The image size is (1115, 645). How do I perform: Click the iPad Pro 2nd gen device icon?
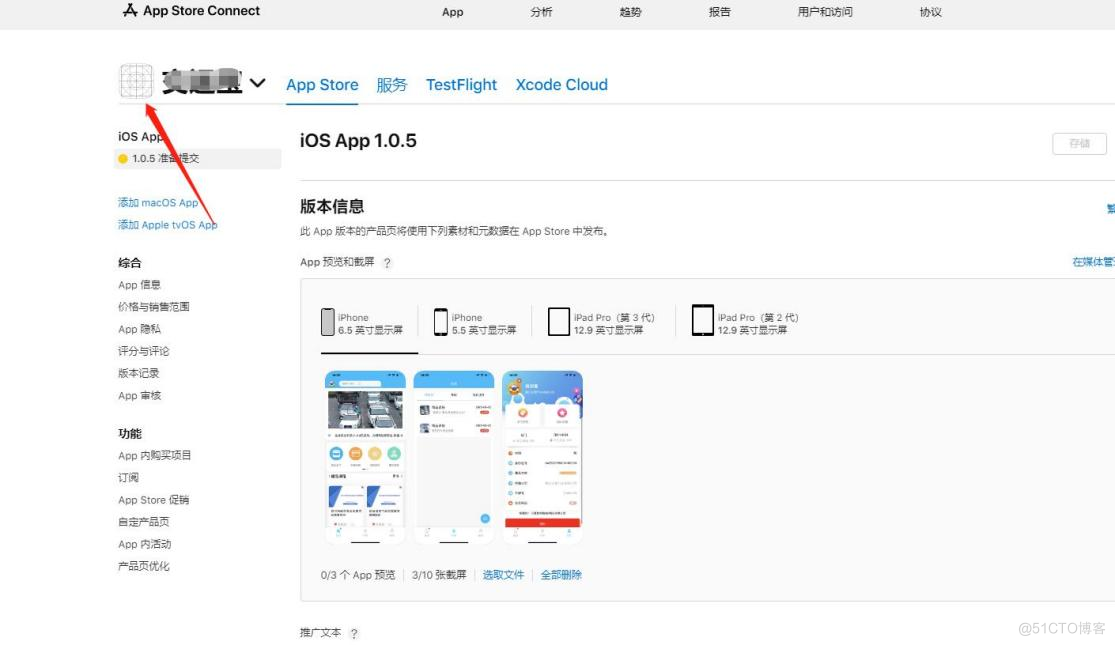(703, 320)
